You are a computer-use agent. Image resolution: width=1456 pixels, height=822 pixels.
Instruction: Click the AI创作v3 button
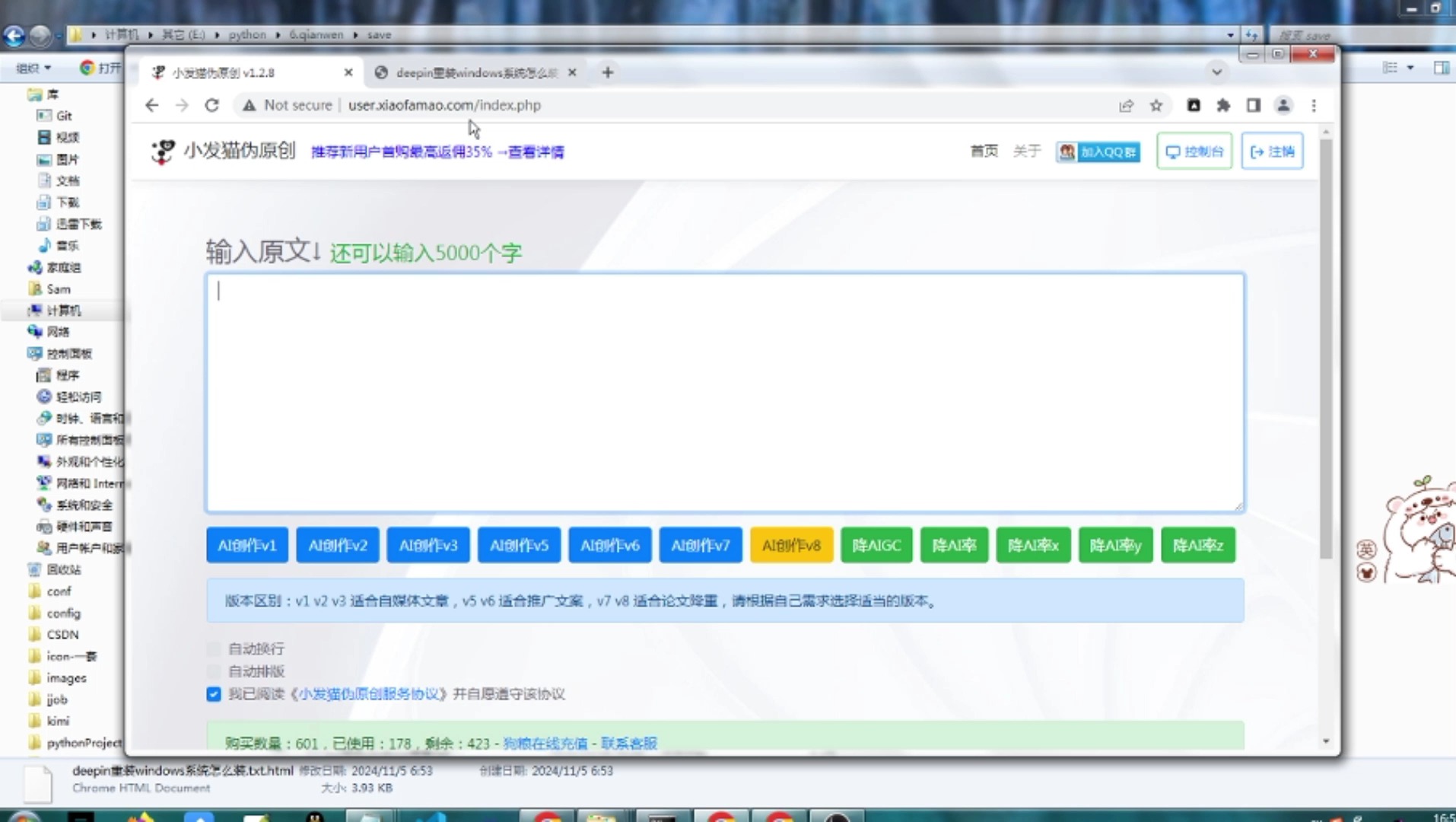pos(428,546)
